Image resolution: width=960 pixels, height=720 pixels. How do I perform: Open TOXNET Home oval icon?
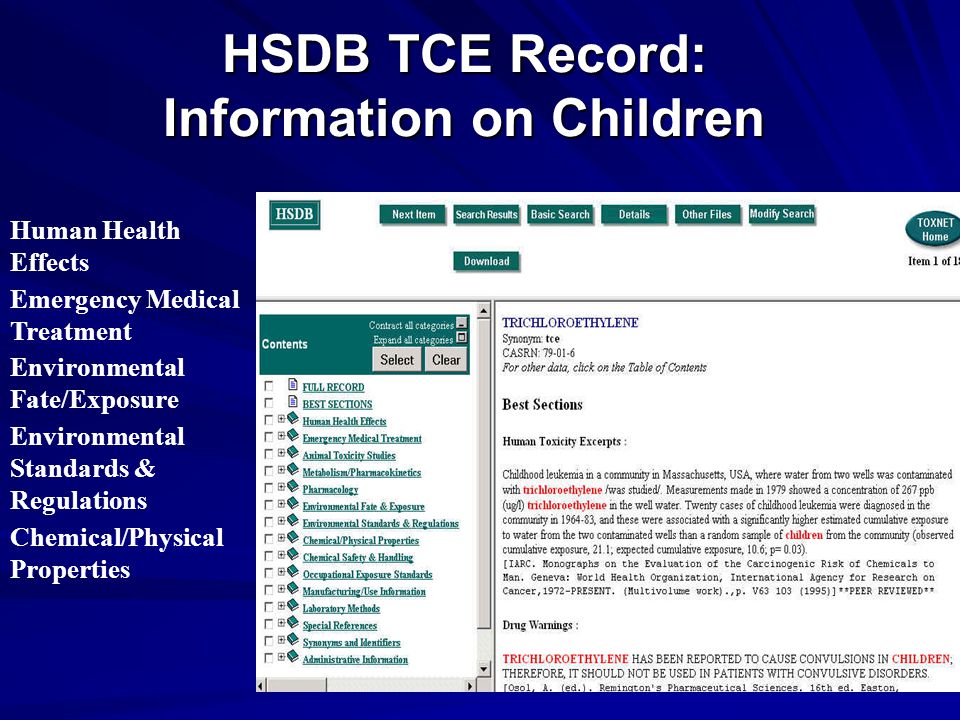tap(934, 230)
